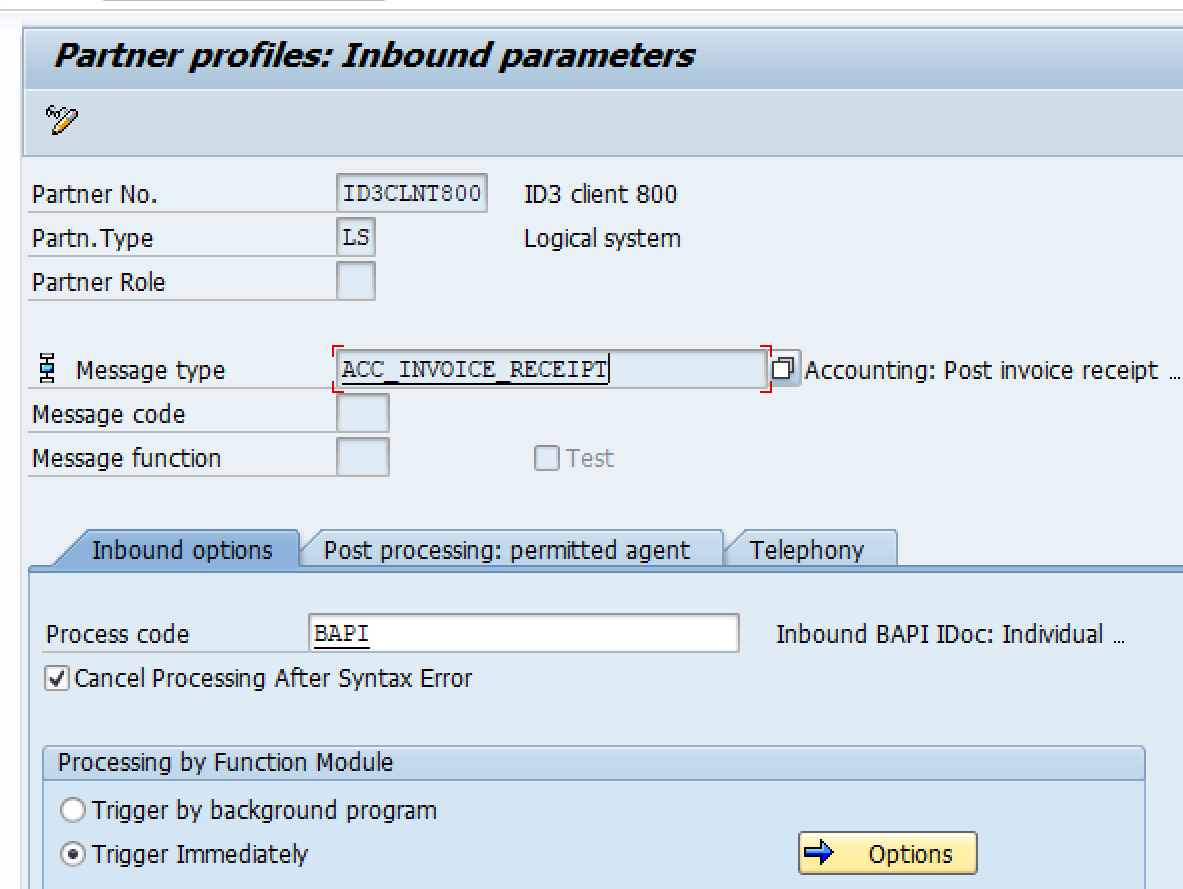This screenshot has height=889, width=1183.
Task: Open Post processing: permitted agent tab
Action: (x=506, y=550)
